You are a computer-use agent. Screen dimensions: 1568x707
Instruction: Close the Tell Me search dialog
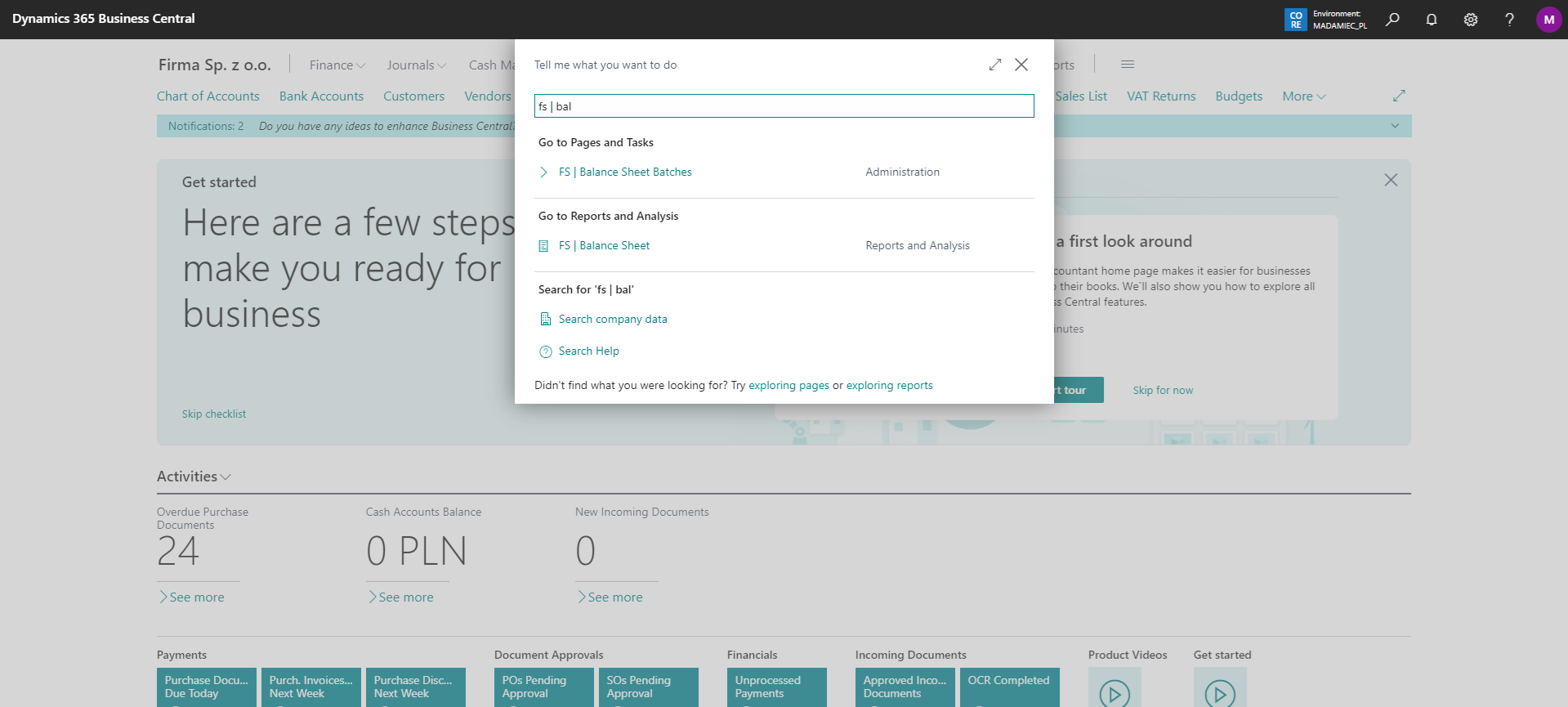point(1021,65)
